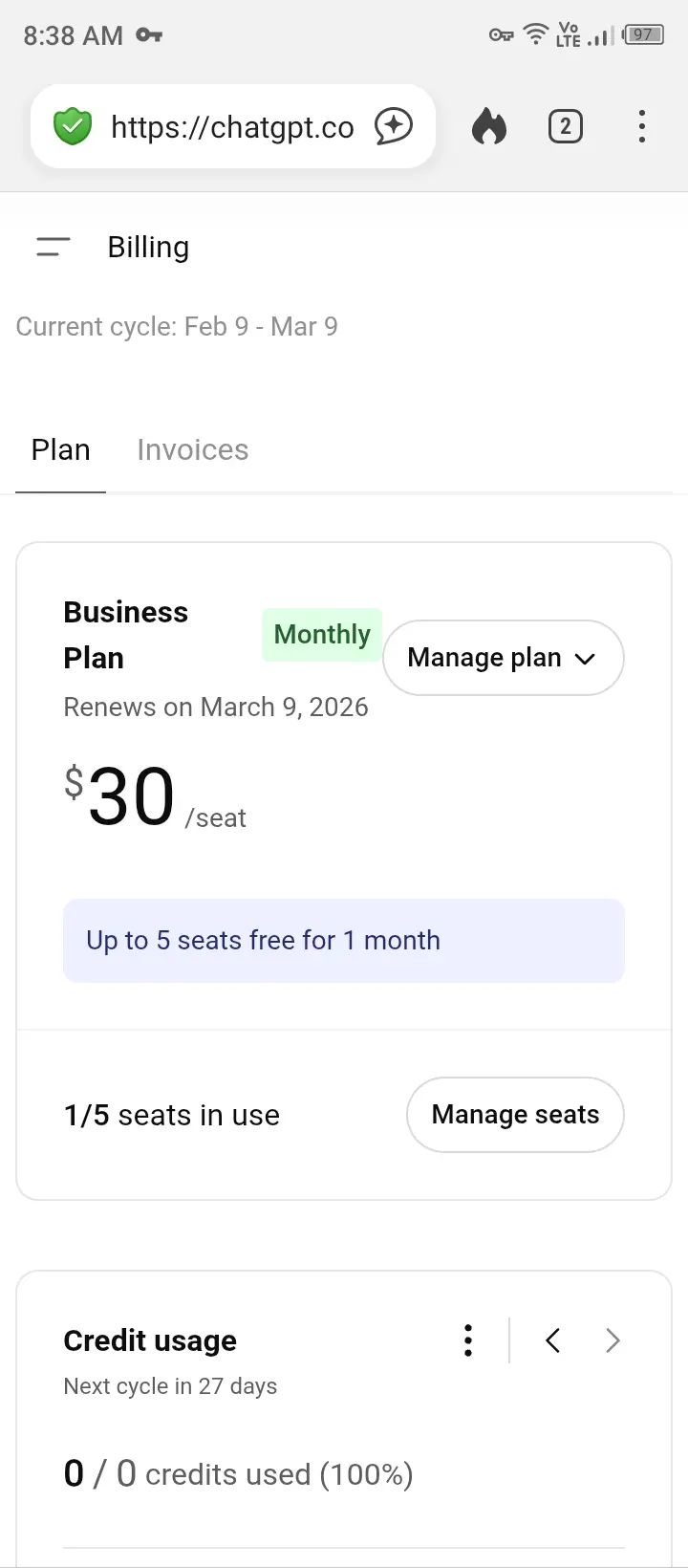Select the Plan tab

point(60,449)
